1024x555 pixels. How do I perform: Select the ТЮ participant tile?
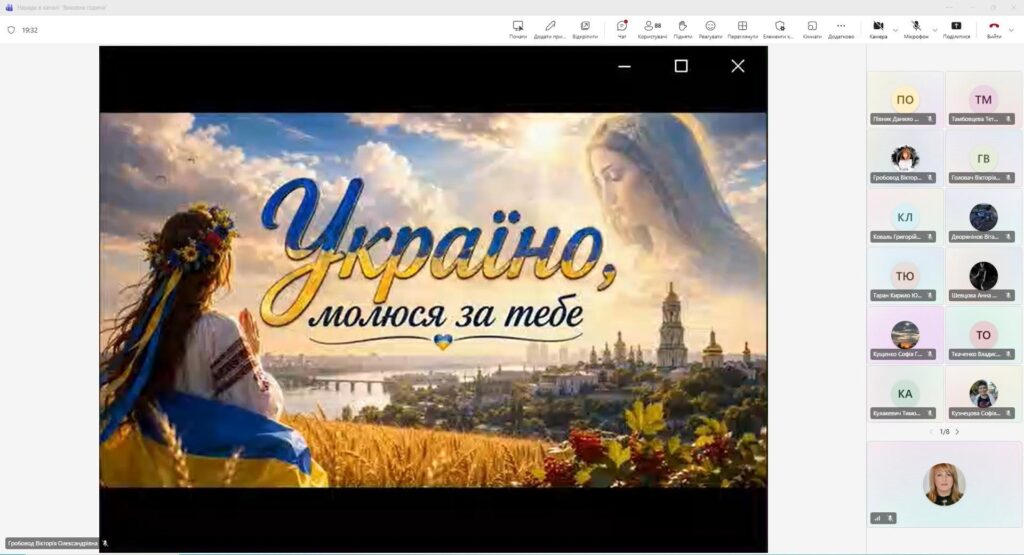coord(905,275)
